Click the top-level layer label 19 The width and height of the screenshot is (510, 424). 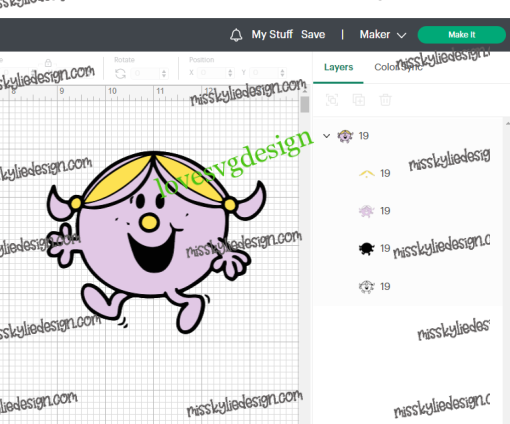point(364,136)
